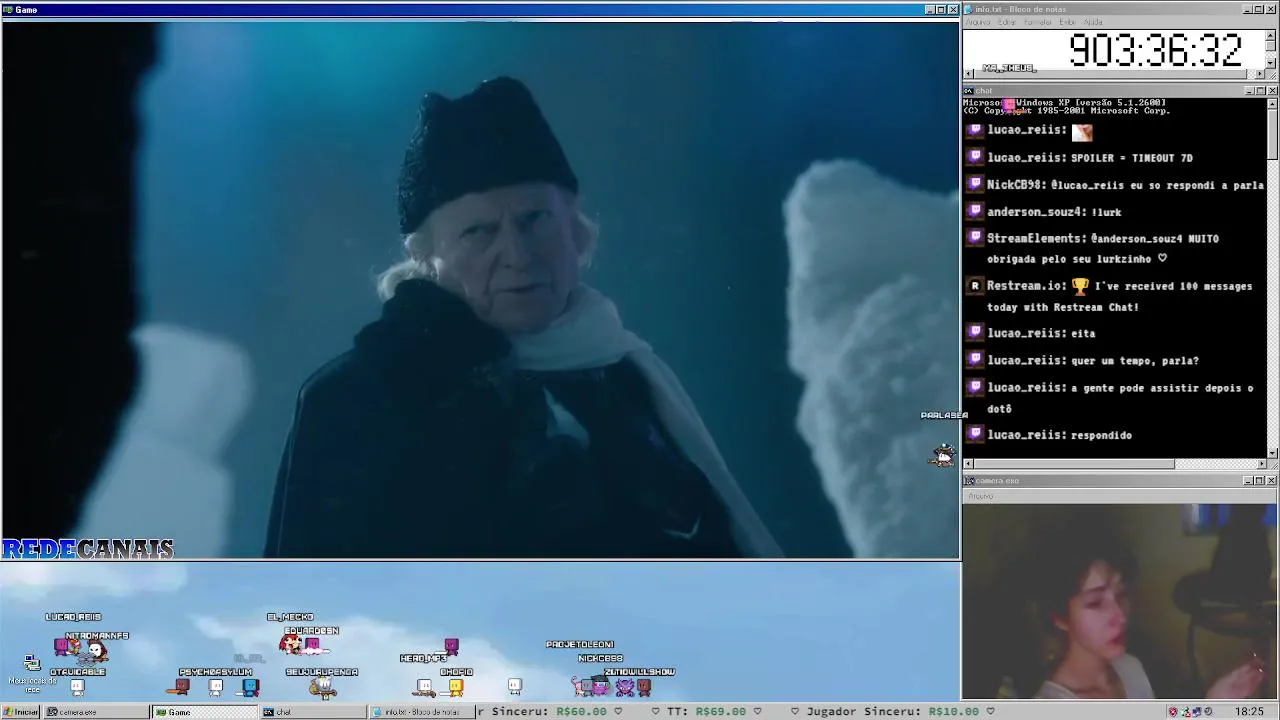Click the camera.exe title bar icon
The width and height of the screenshot is (1280, 720).
pos(969,481)
